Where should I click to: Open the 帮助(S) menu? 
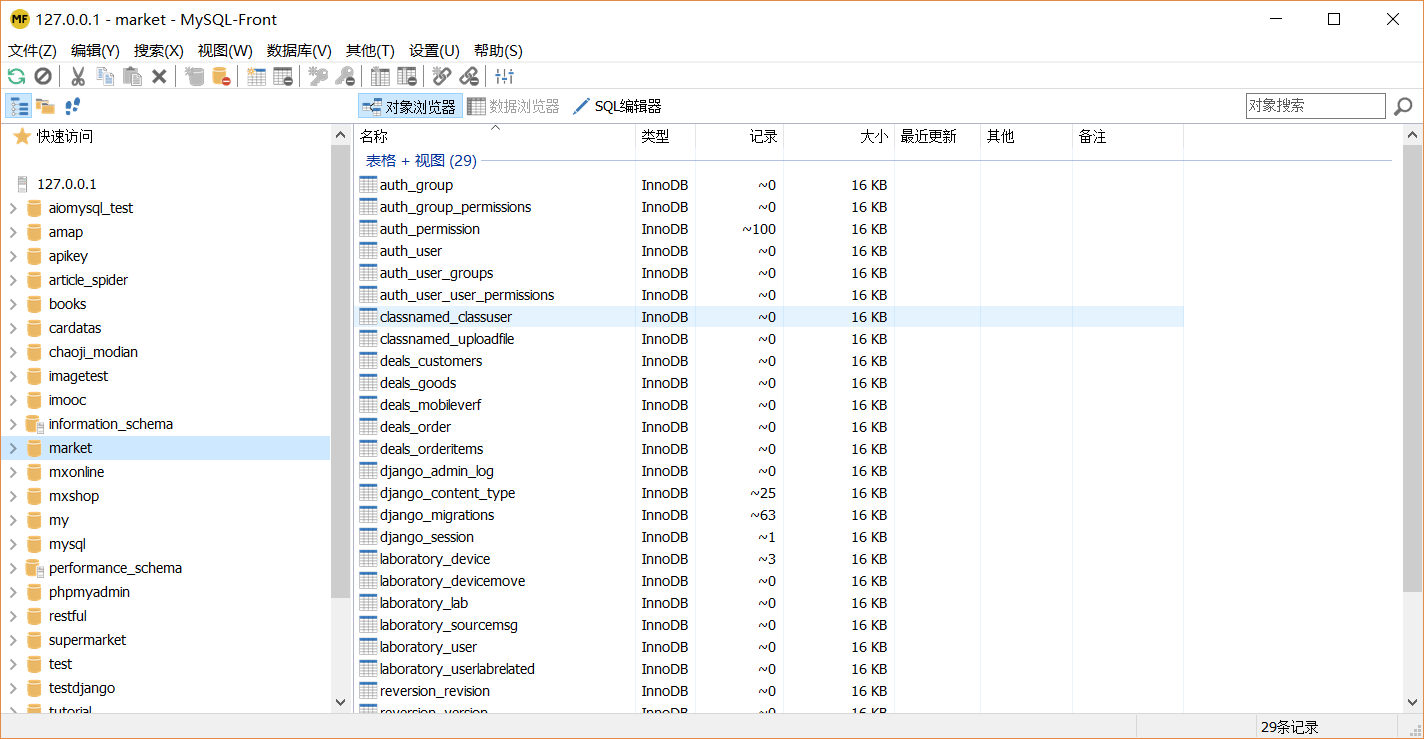pyautogui.click(x=498, y=50)
